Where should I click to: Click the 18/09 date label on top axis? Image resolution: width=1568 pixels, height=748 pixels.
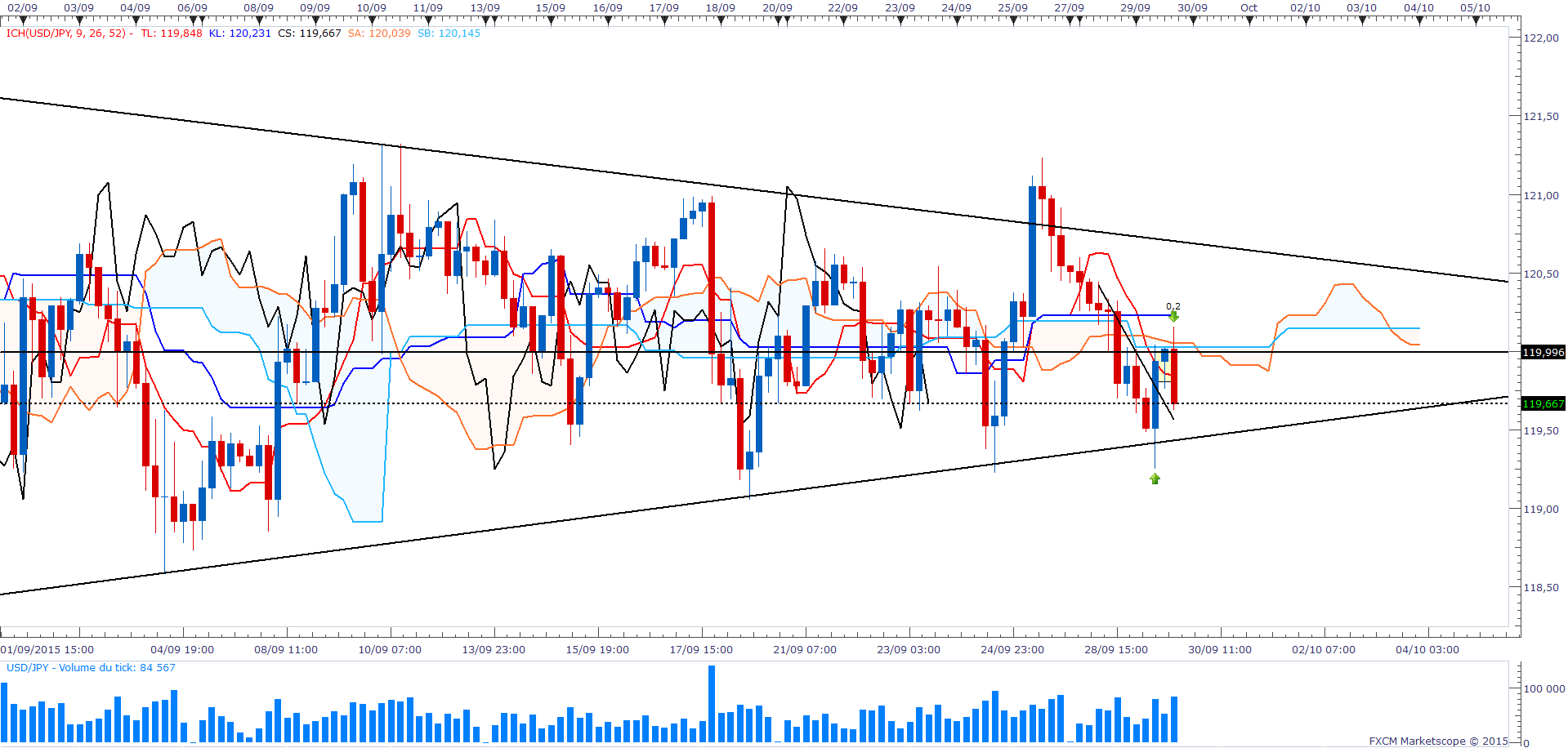(720, 8)
